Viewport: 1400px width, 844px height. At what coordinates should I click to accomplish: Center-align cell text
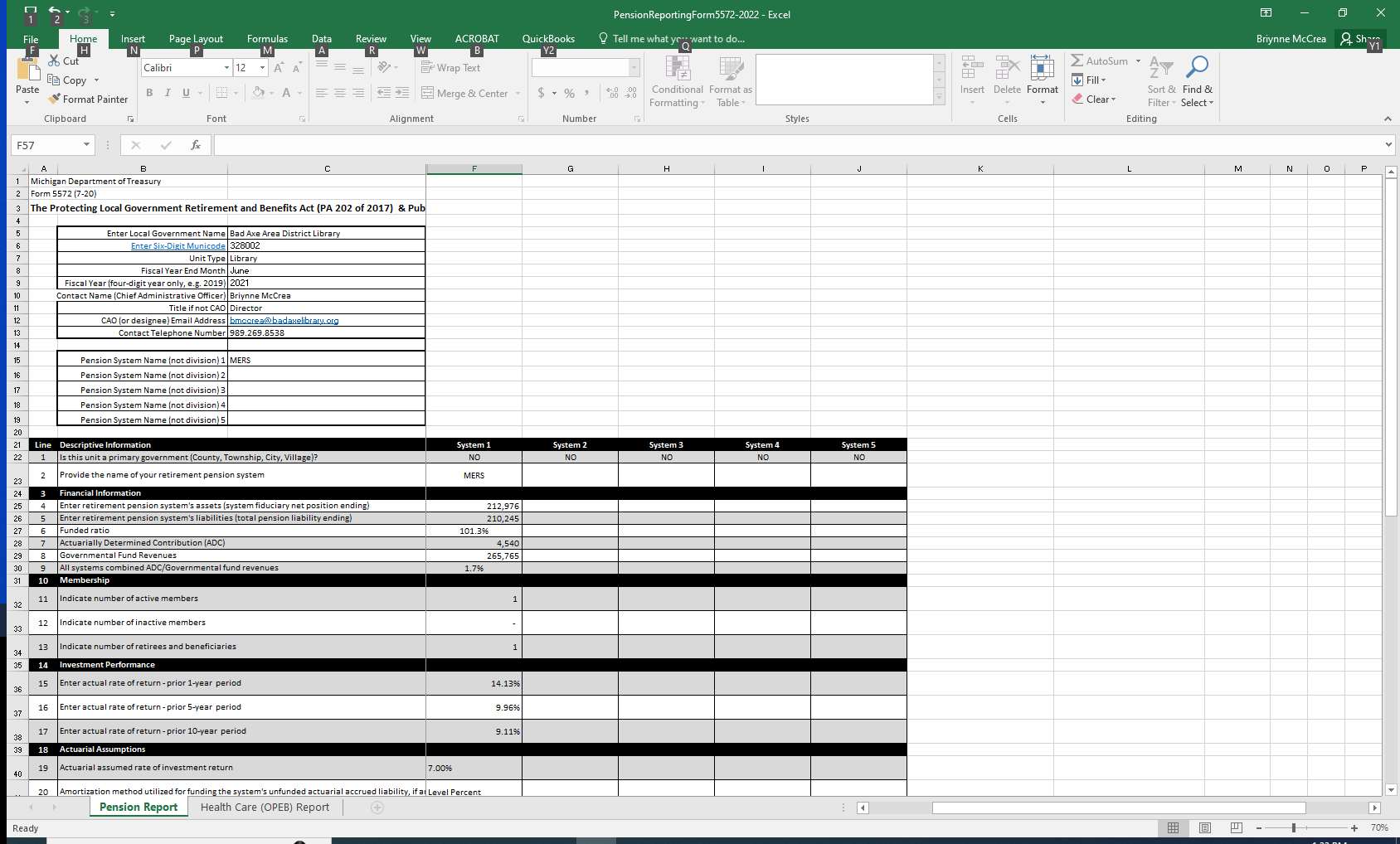click(340, 93)
